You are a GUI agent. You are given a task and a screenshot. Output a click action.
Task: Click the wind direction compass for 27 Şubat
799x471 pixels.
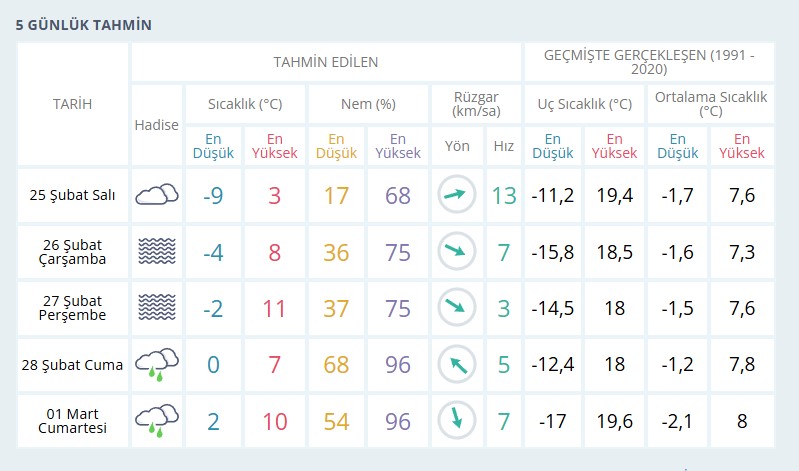tap(457, 307)
